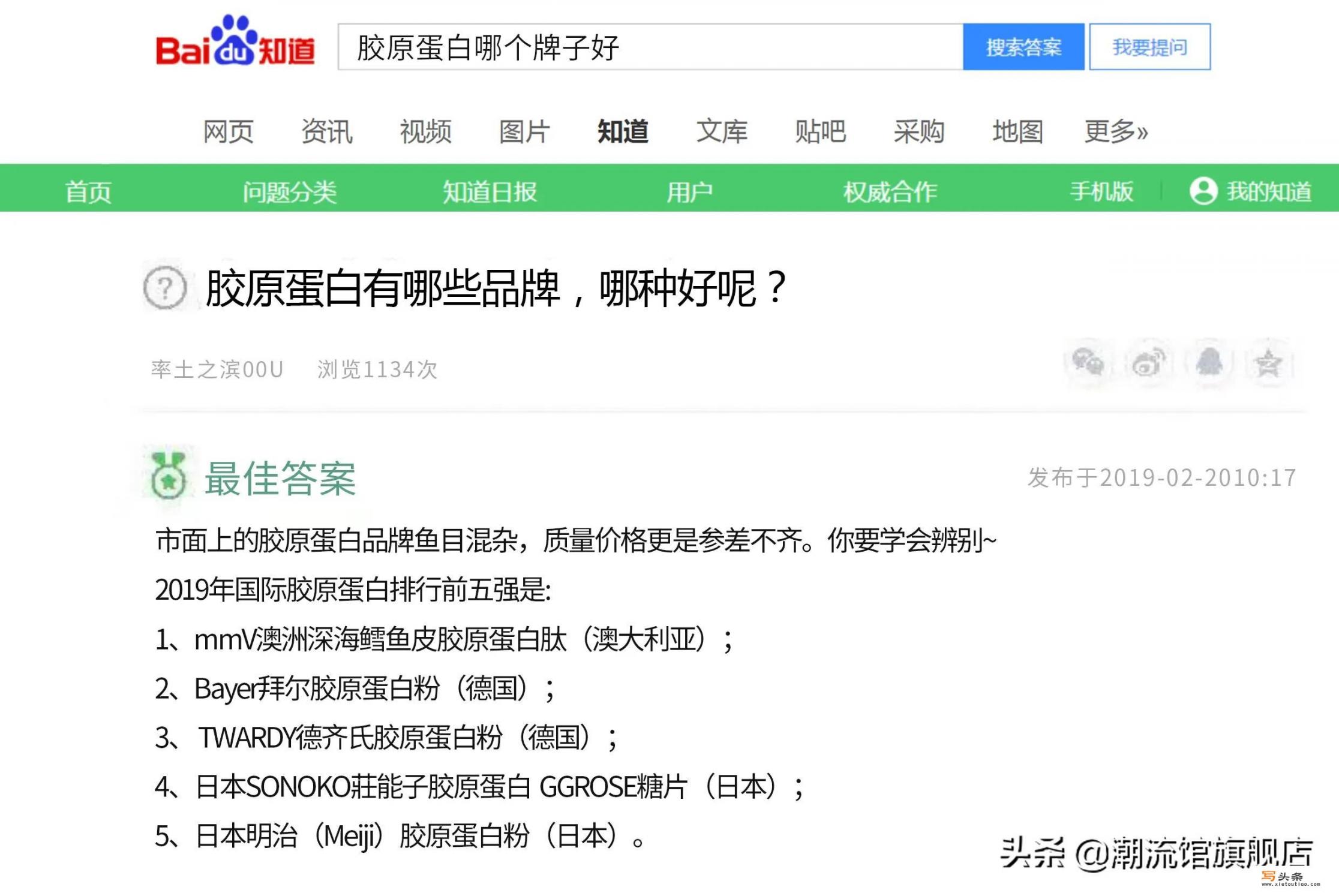Screen dimensions: 1339x896
Task: Click the search box containing 胶原蛋白哪个牌子好
Action: point(651,47)
